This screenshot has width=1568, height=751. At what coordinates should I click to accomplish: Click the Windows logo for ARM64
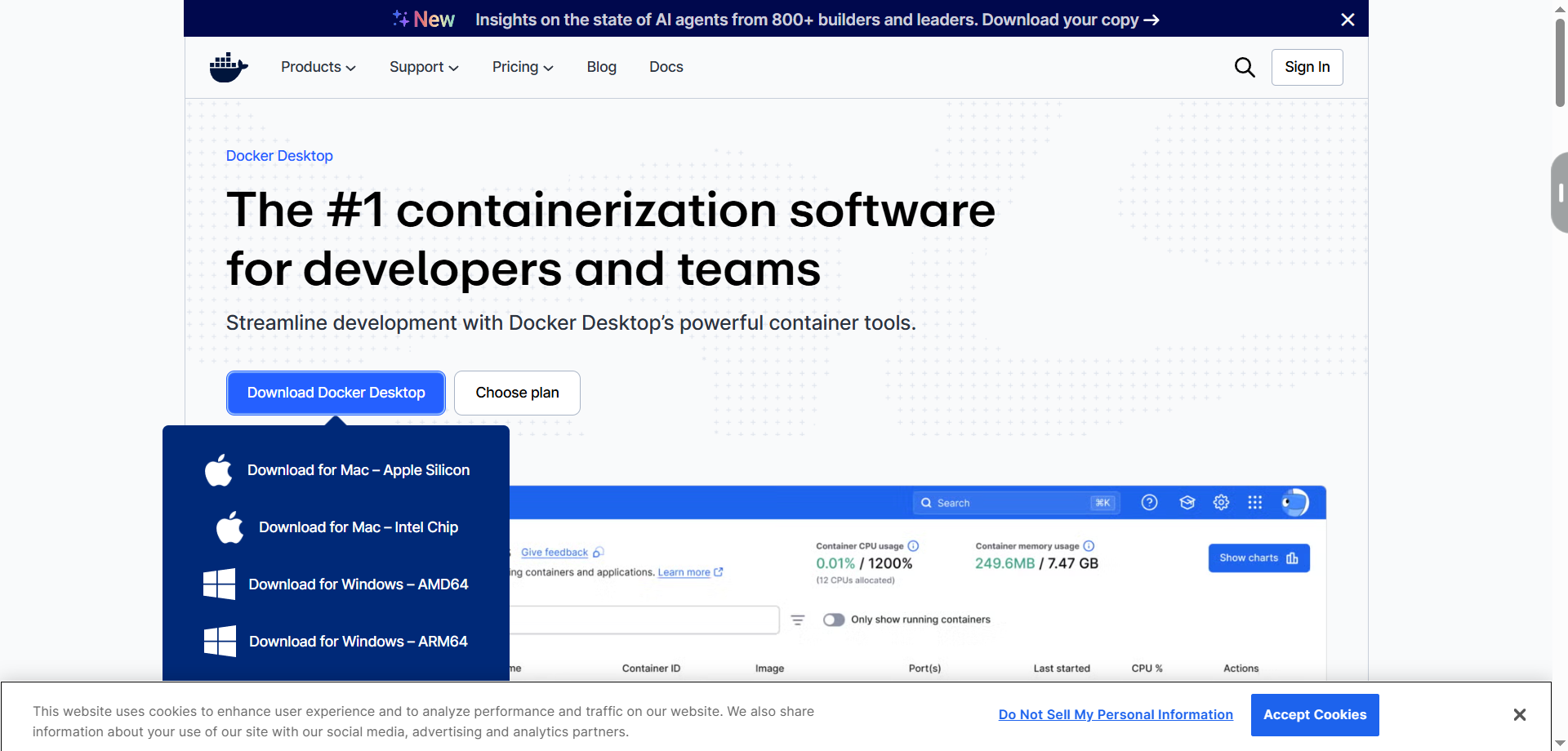click(x=220, y=642)
